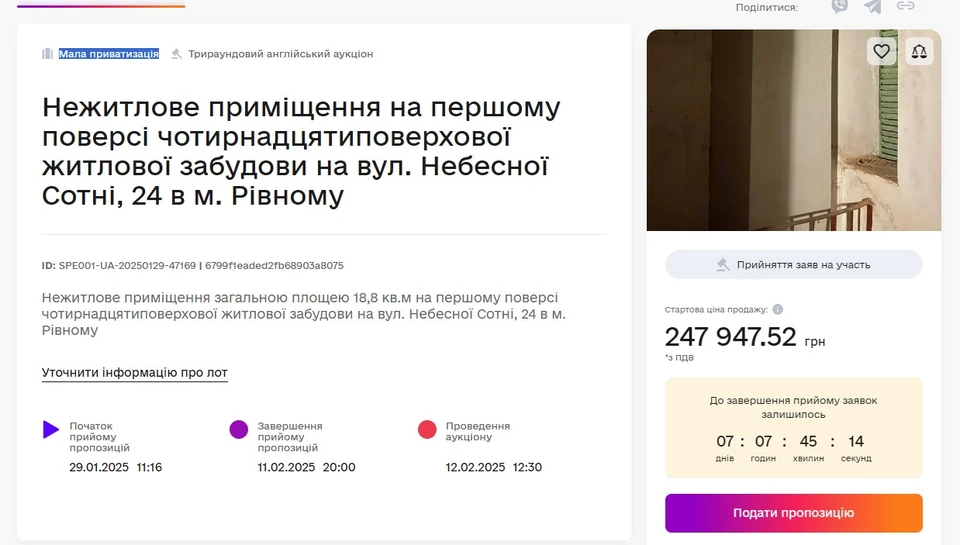Click the Початок прийому пропозицій play marker
This screenshot has width=960, height=545.
tap(51, 430)
